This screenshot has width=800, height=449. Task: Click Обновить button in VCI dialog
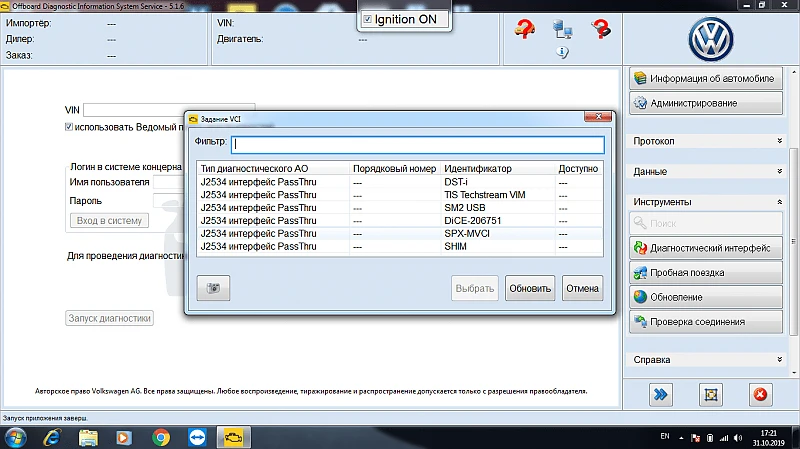(x=530, y=288)
